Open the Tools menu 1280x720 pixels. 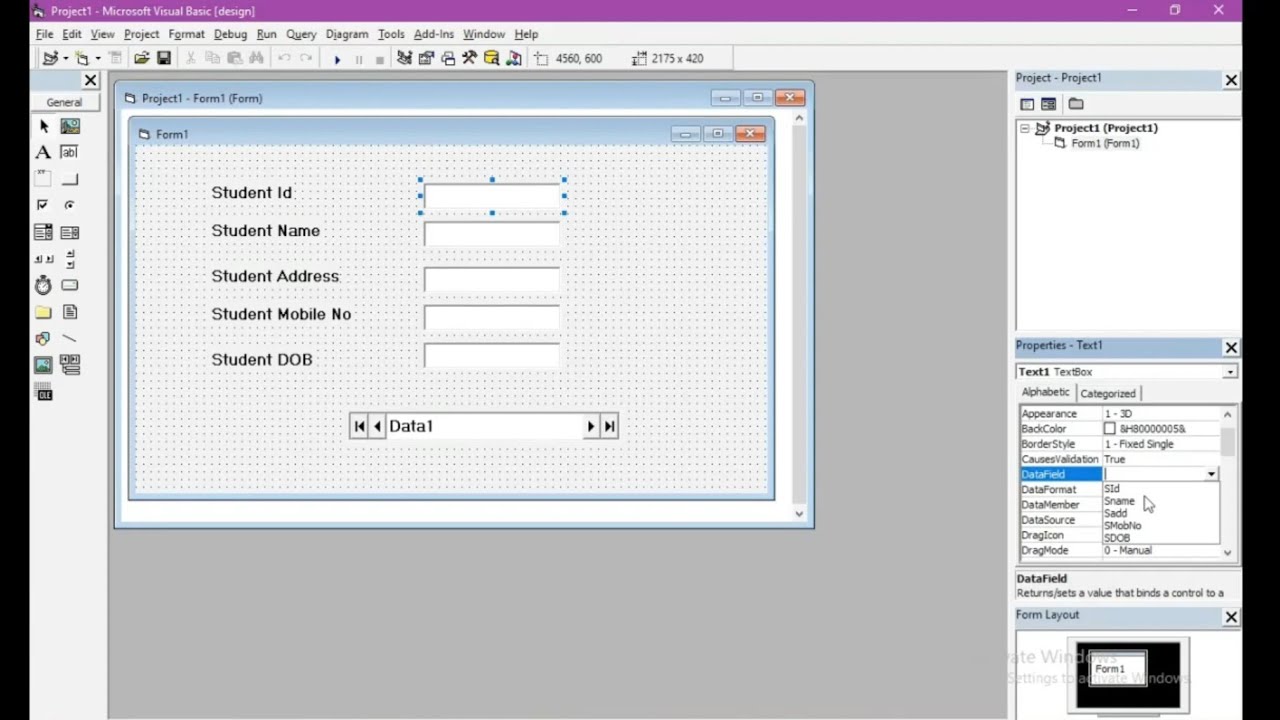(391, 34)
